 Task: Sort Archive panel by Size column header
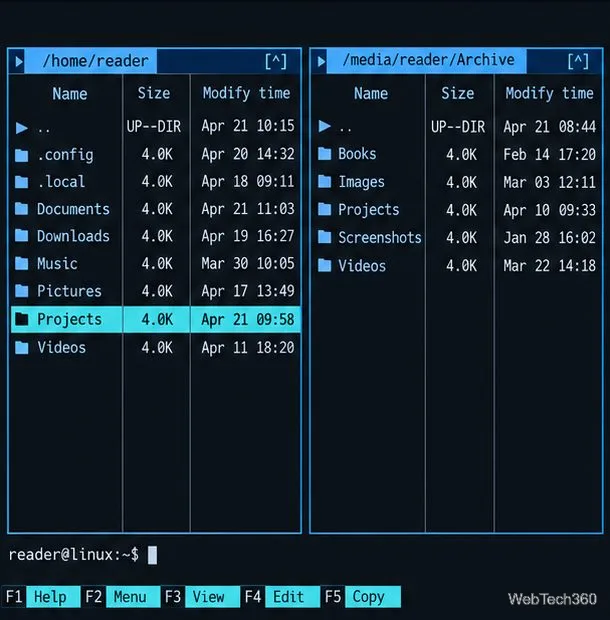pos(457,94)
